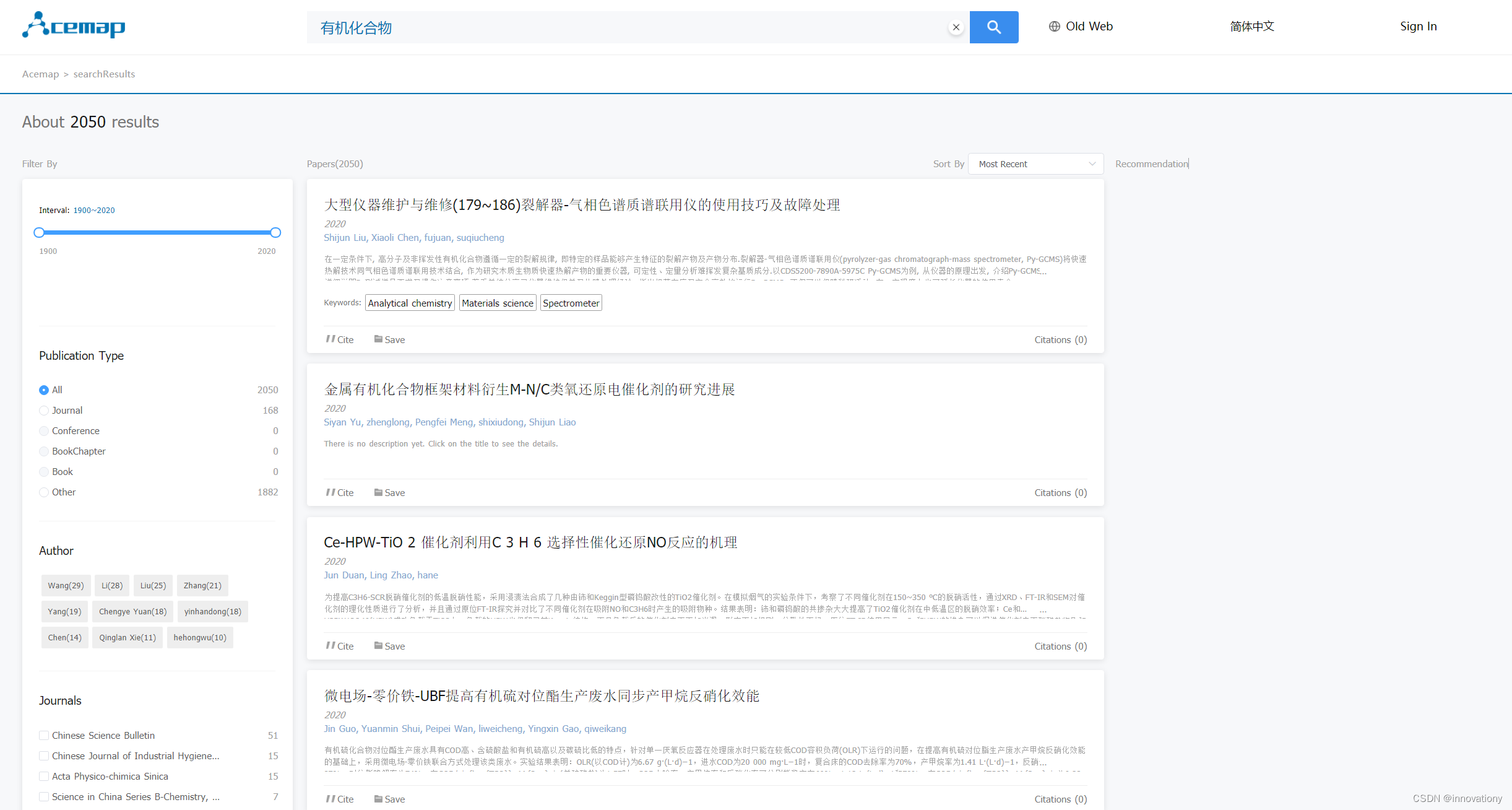Click the Recommendation label
Screen dimensions: 1512x810
pyautogui.click(x=1152, y=164)
